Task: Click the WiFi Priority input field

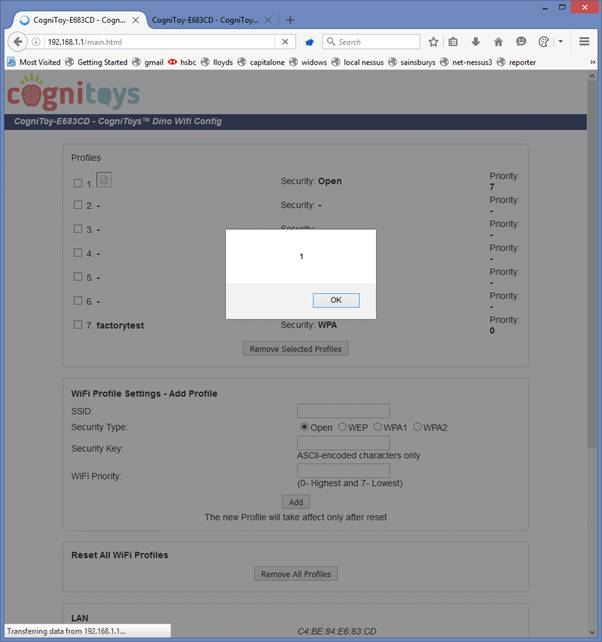Action: 343,470
